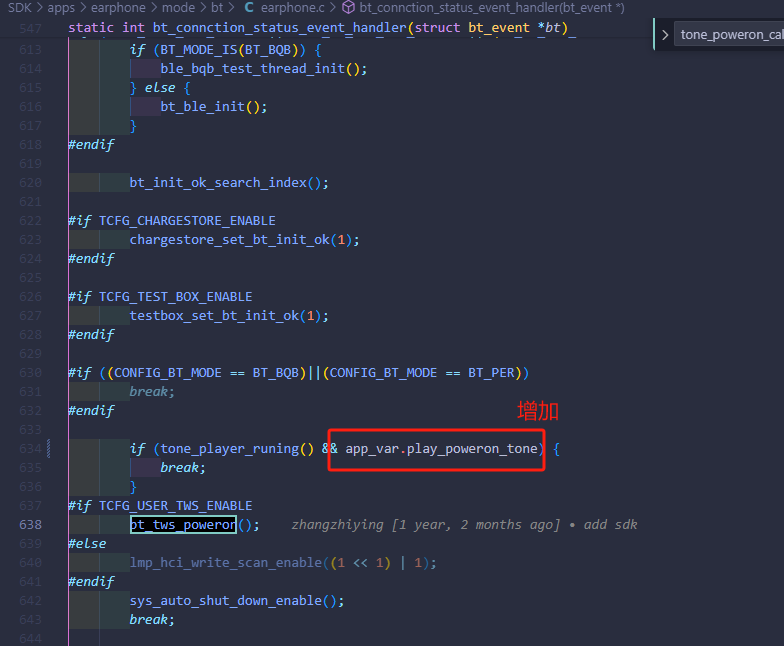Click the git blame annotation by zhangzhiying

[x=464, y=524]
